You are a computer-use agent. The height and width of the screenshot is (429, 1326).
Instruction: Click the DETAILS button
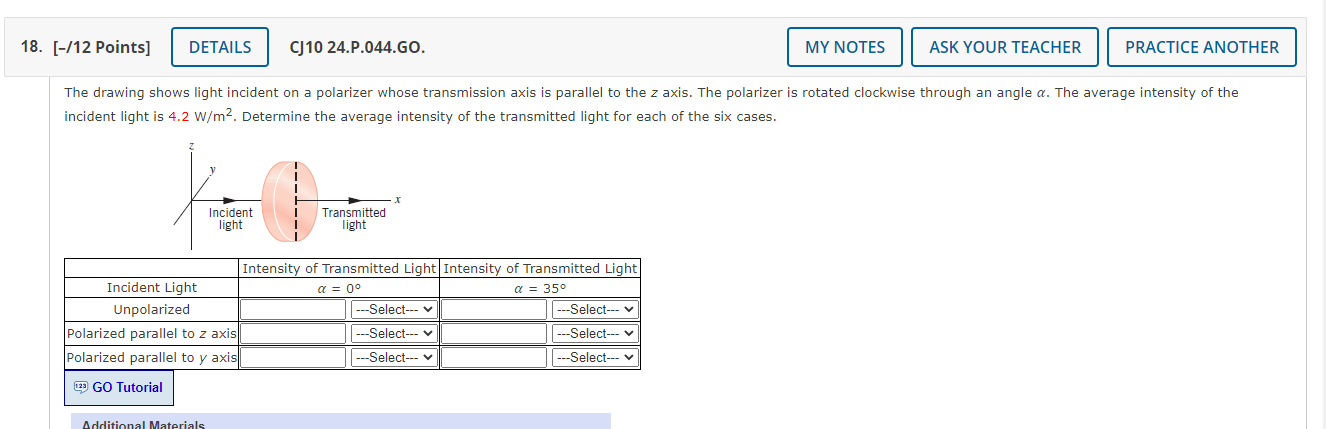click(x=220, y=47)
